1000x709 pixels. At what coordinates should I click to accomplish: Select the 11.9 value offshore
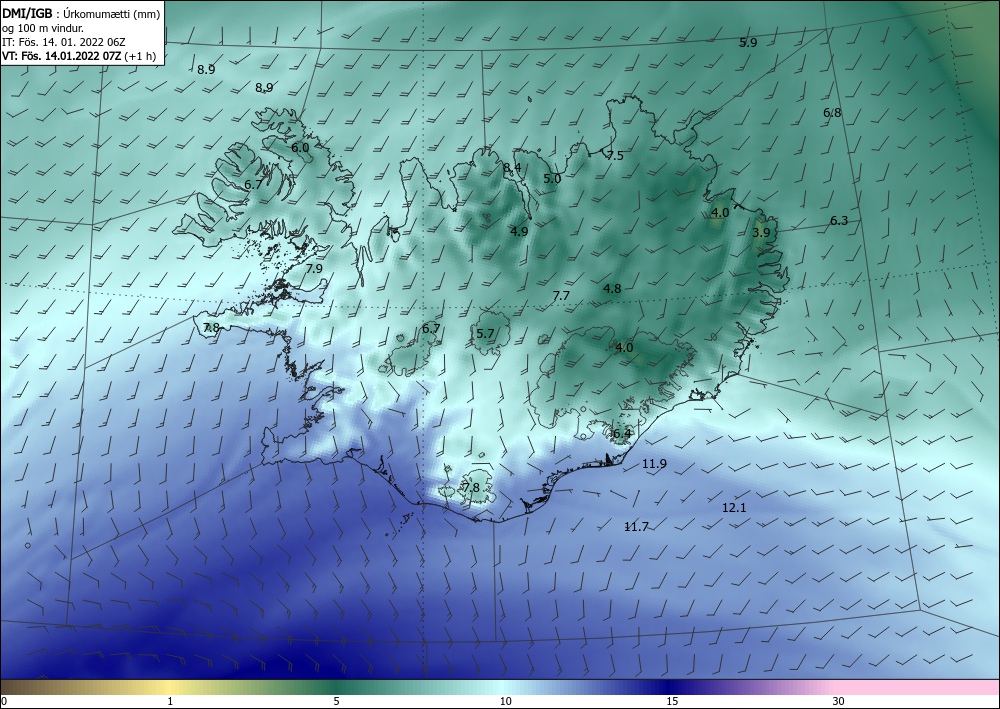(654, 464)
